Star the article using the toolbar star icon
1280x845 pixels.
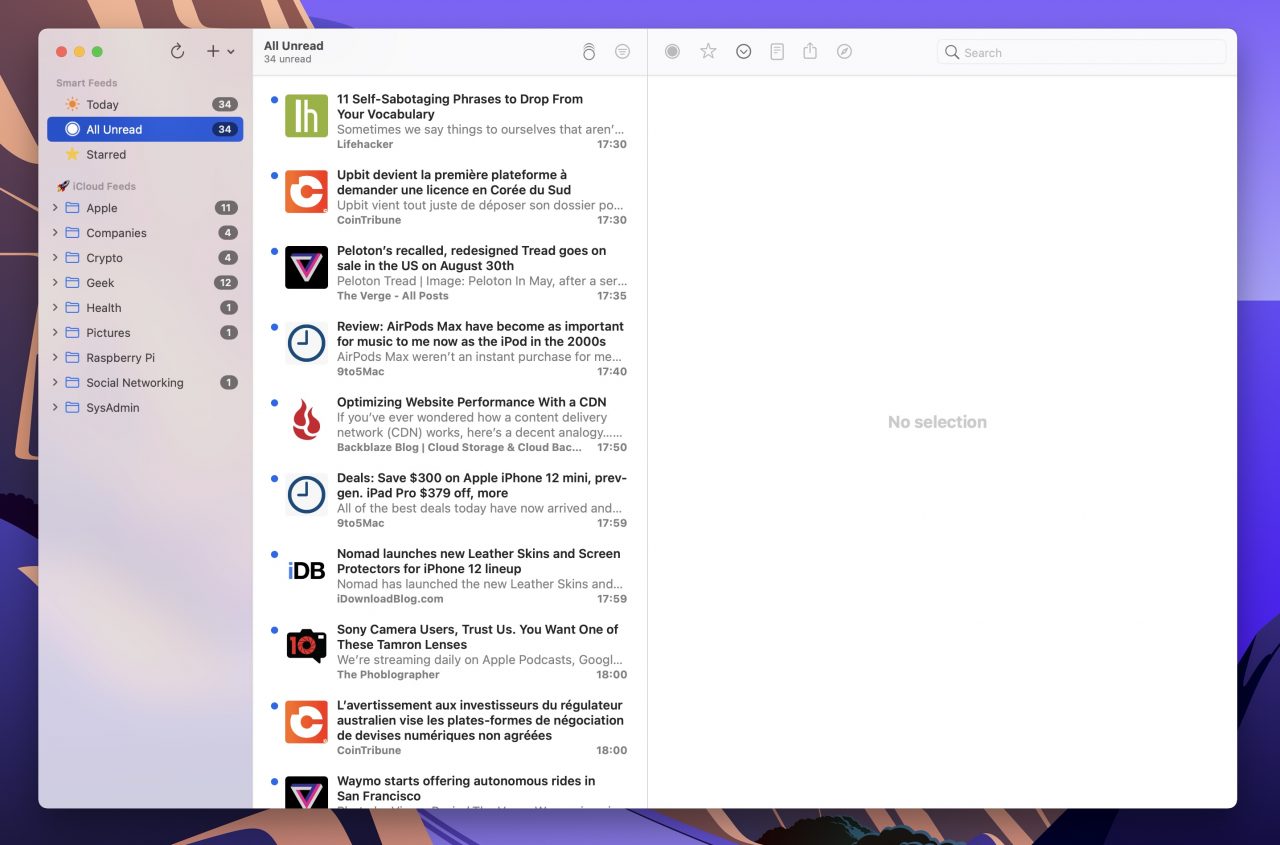[708, 51]
